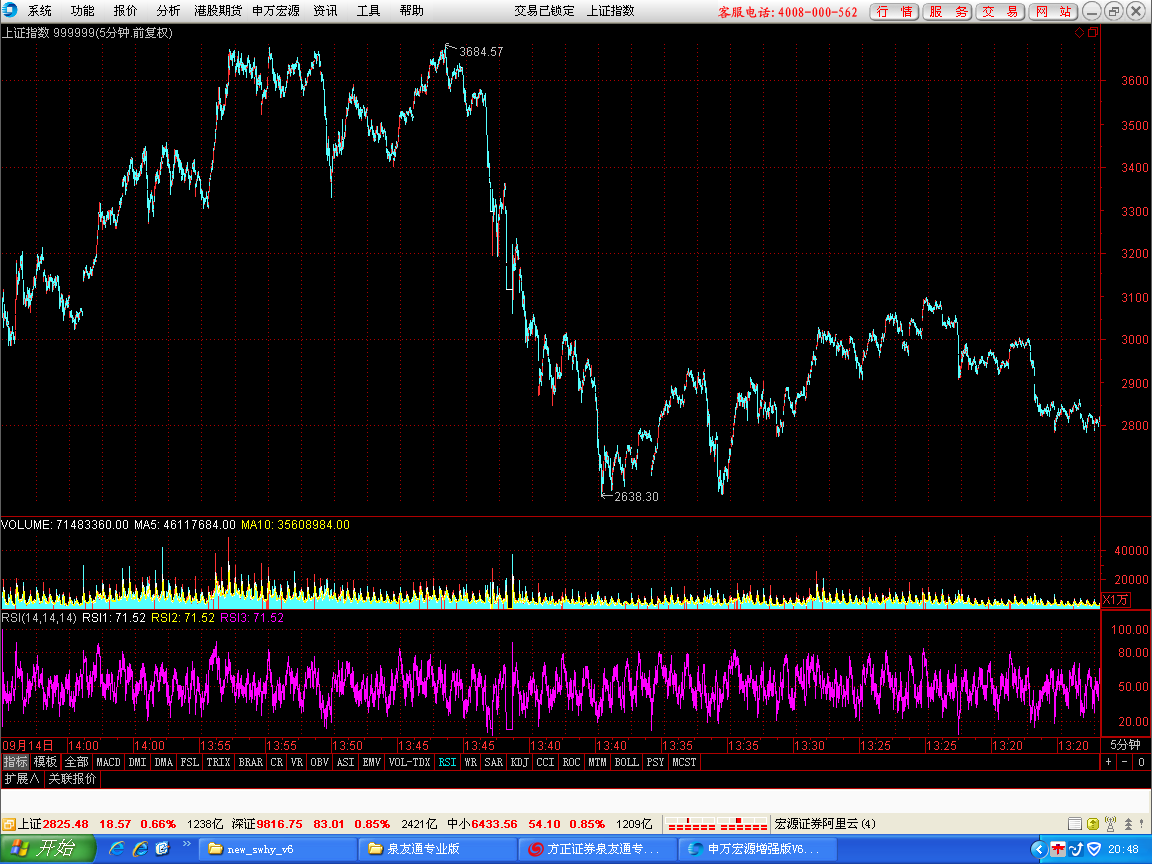The height and width of the screenshot is (864, 1152).
Task: Click the 网站 button
Action: click(1053, 12)
